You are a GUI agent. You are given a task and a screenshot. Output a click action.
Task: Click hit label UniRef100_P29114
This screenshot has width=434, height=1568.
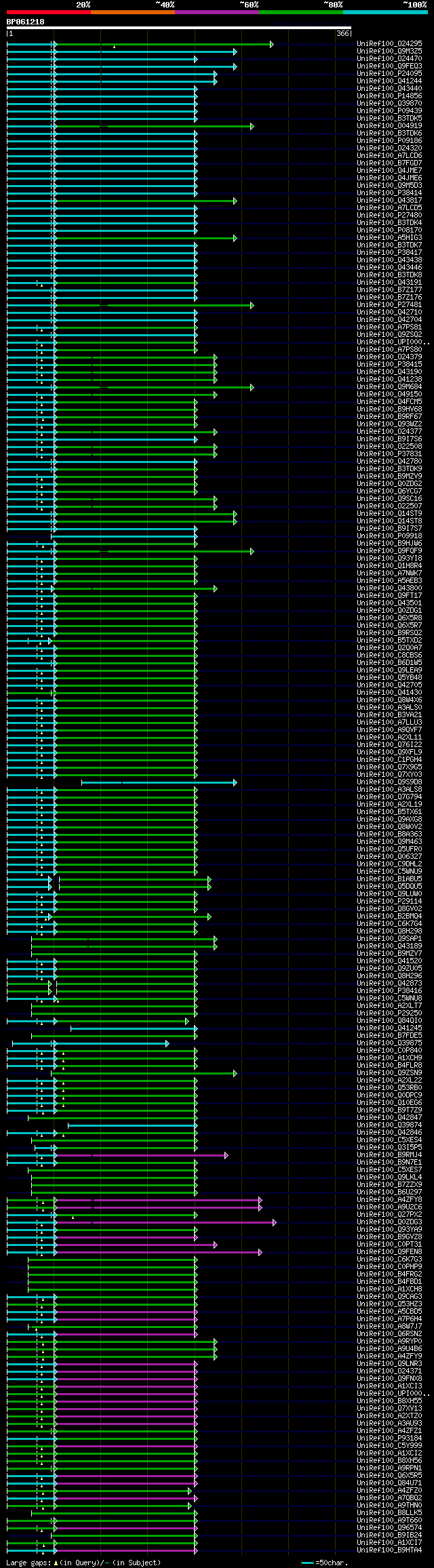(x=389, y=902)
